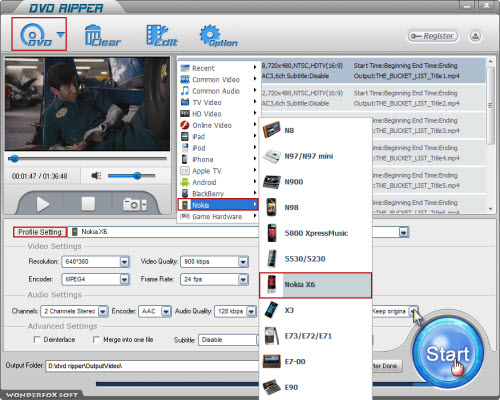Viewport: 500px width, 400px height.
Task: Click the Register key button
Action: 432,36
